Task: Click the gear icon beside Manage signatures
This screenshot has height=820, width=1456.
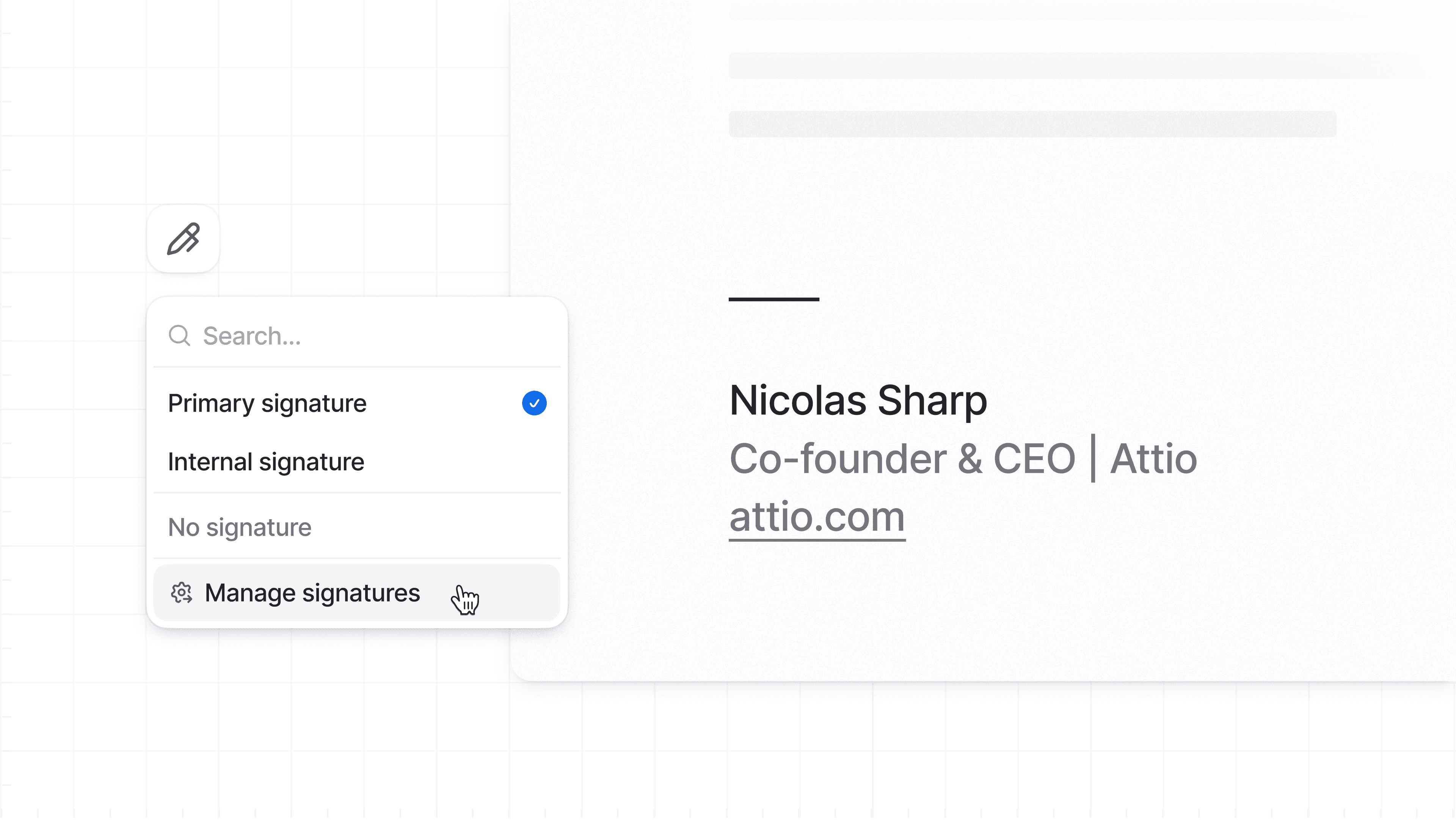Action: (x=182, y=593)
